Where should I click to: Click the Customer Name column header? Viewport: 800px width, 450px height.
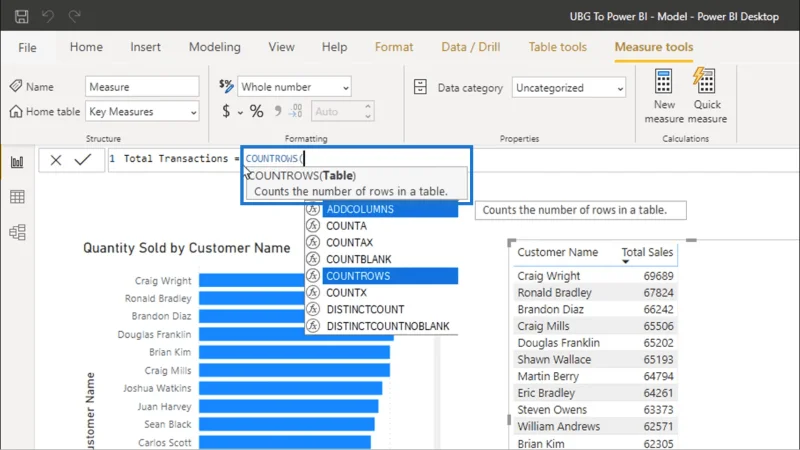pos(557,252)
